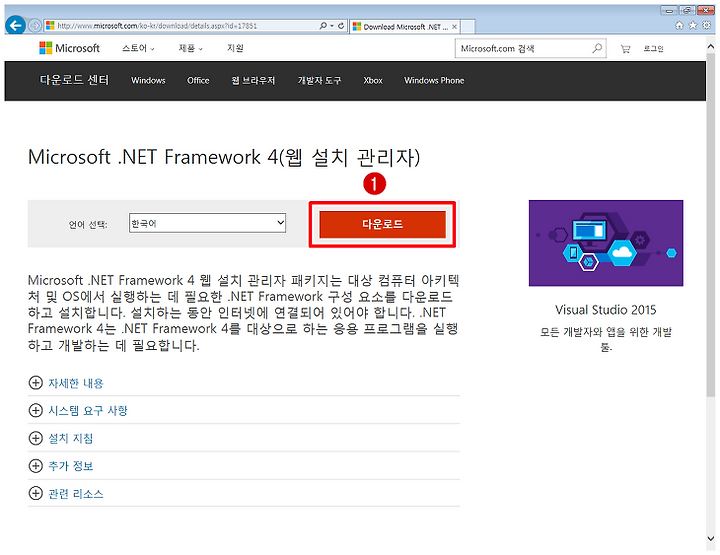Click the Restore Down button in the title bar
720x555 pixels.
tap(687, 10)
